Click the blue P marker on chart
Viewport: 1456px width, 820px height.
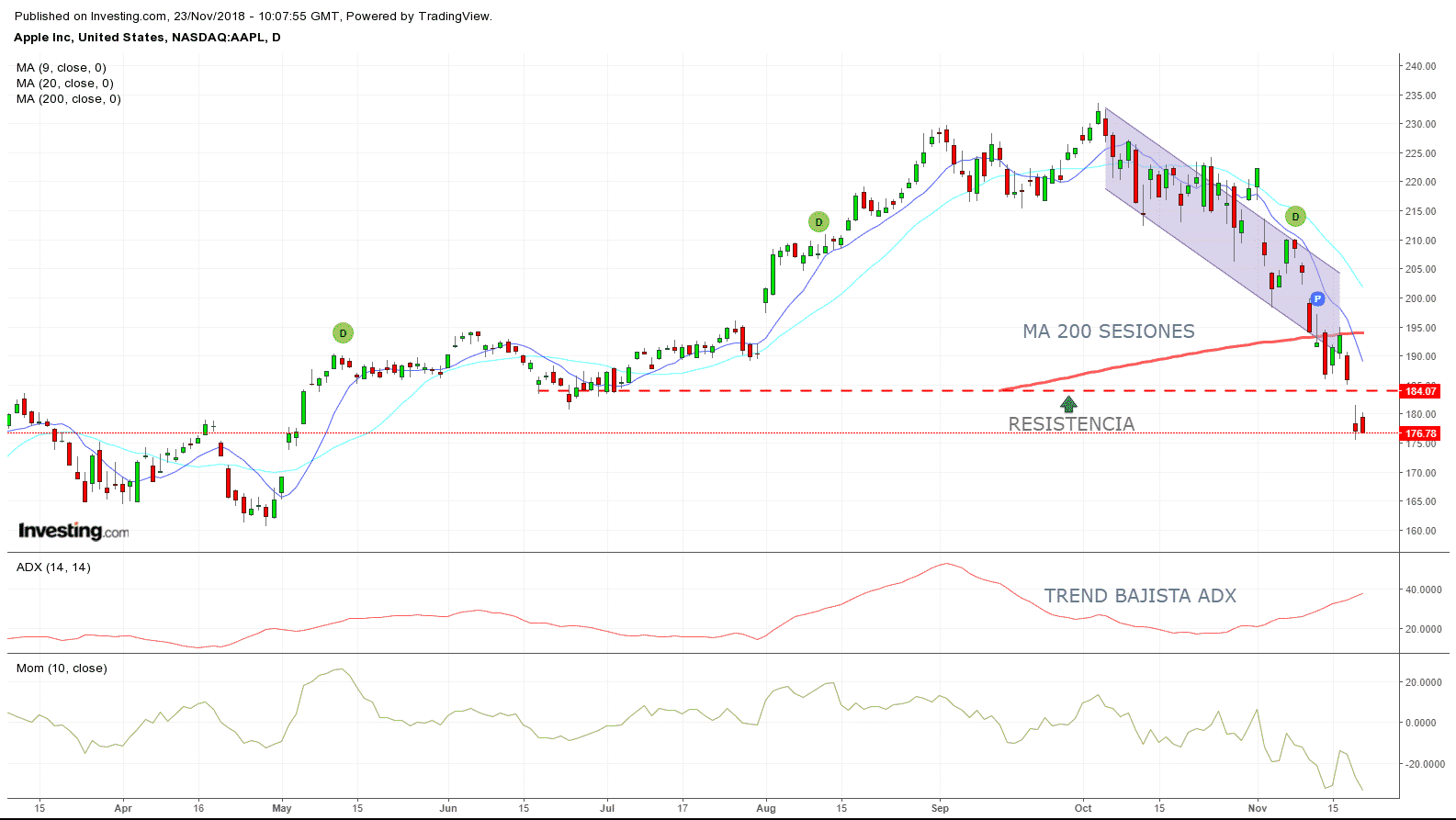(1317, 299)
